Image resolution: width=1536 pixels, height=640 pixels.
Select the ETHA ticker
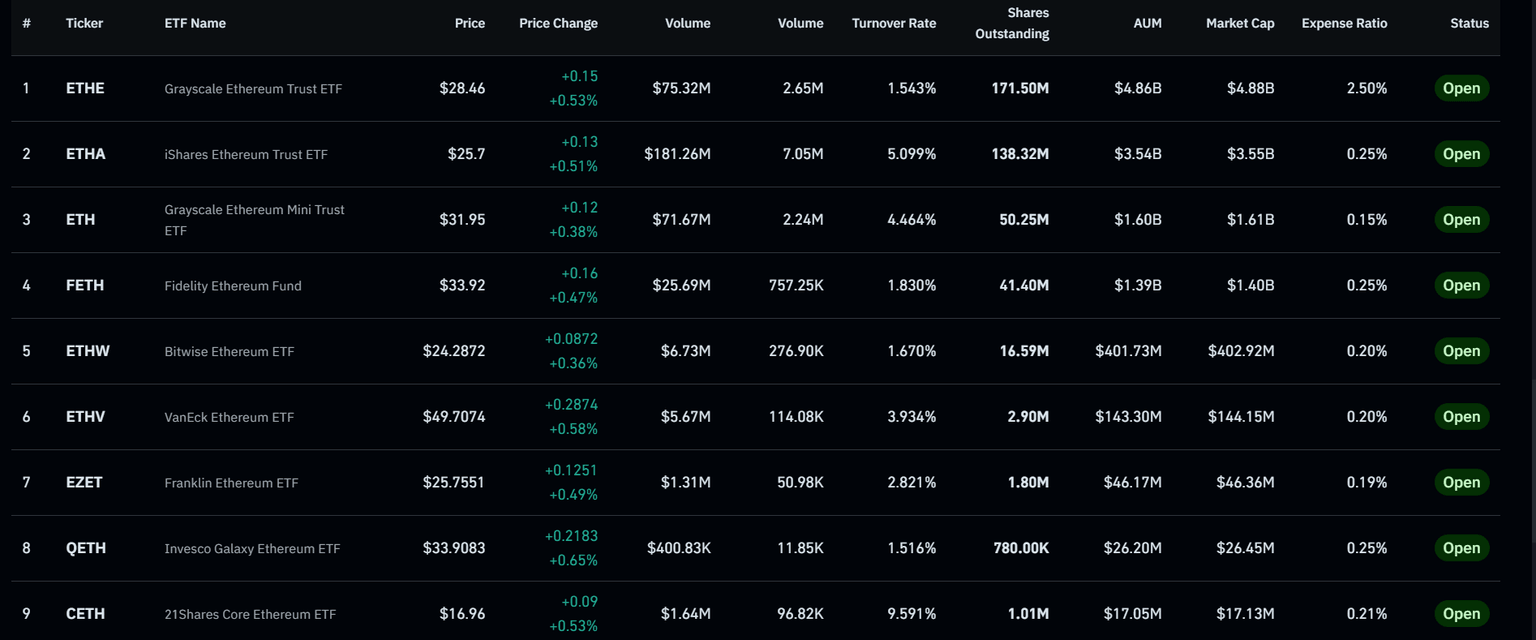coord(85,154)
